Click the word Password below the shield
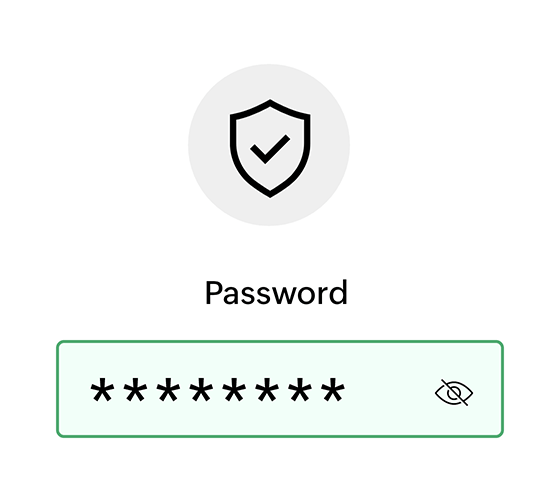Screen dimensions: 560x500 [276, 293]
